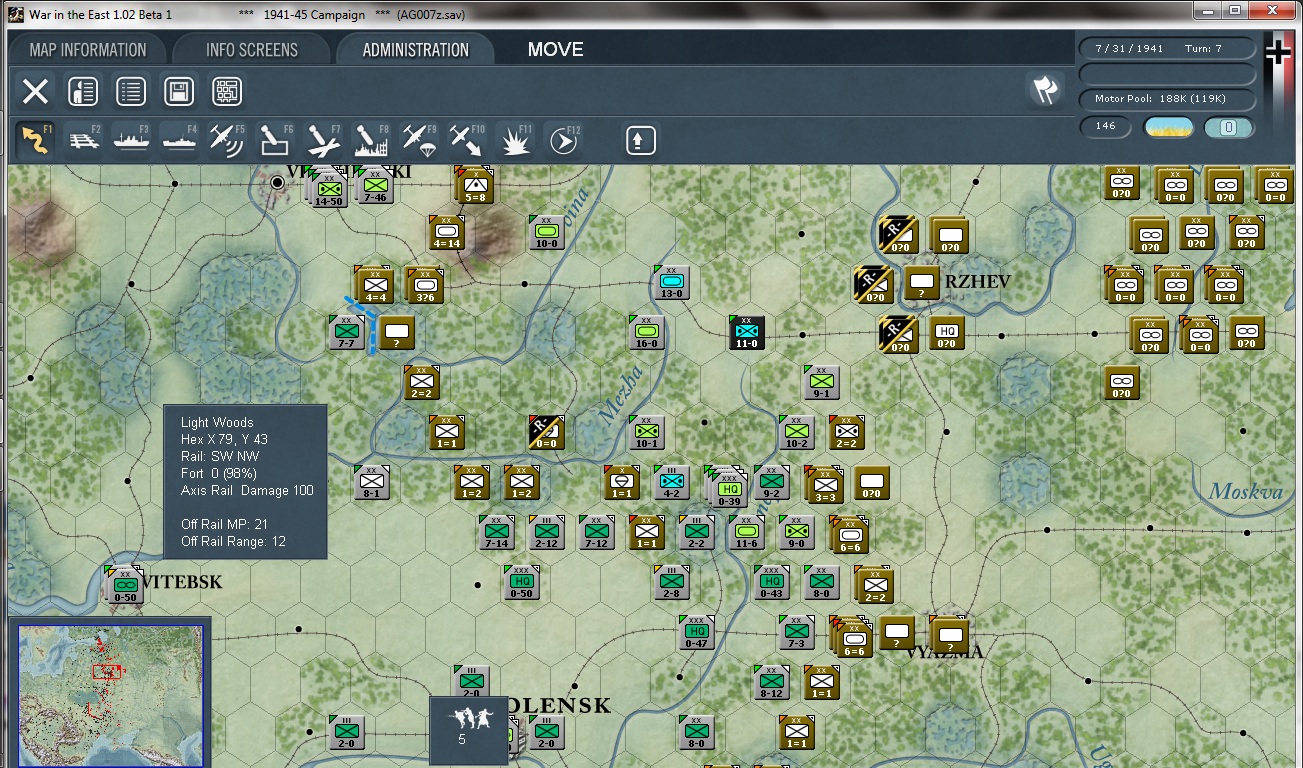
Task: Choose the F7 bomb airfield icon
Action: pos(323,140)
